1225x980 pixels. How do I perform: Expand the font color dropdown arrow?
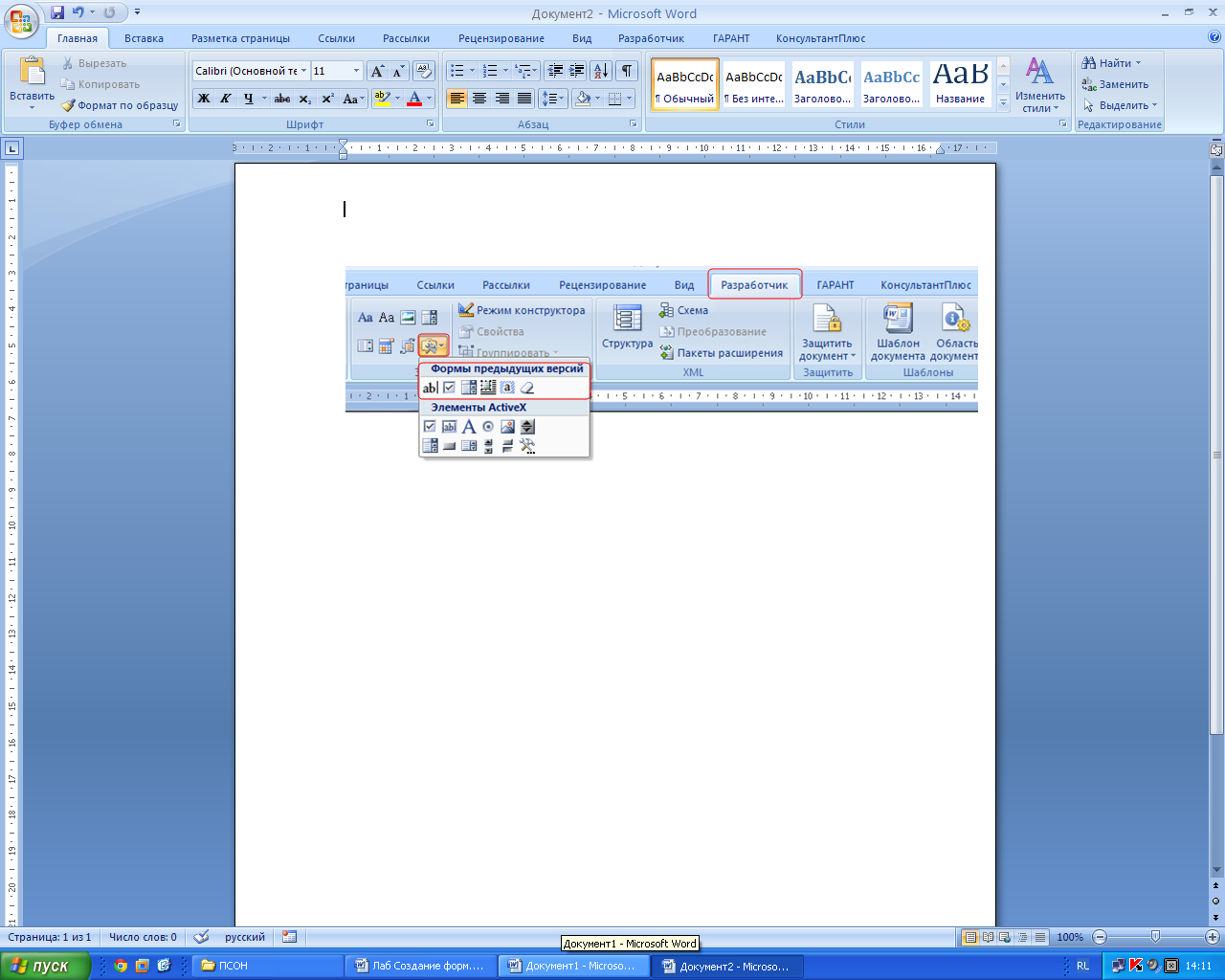pyautogui.click(x=430, y=98)
